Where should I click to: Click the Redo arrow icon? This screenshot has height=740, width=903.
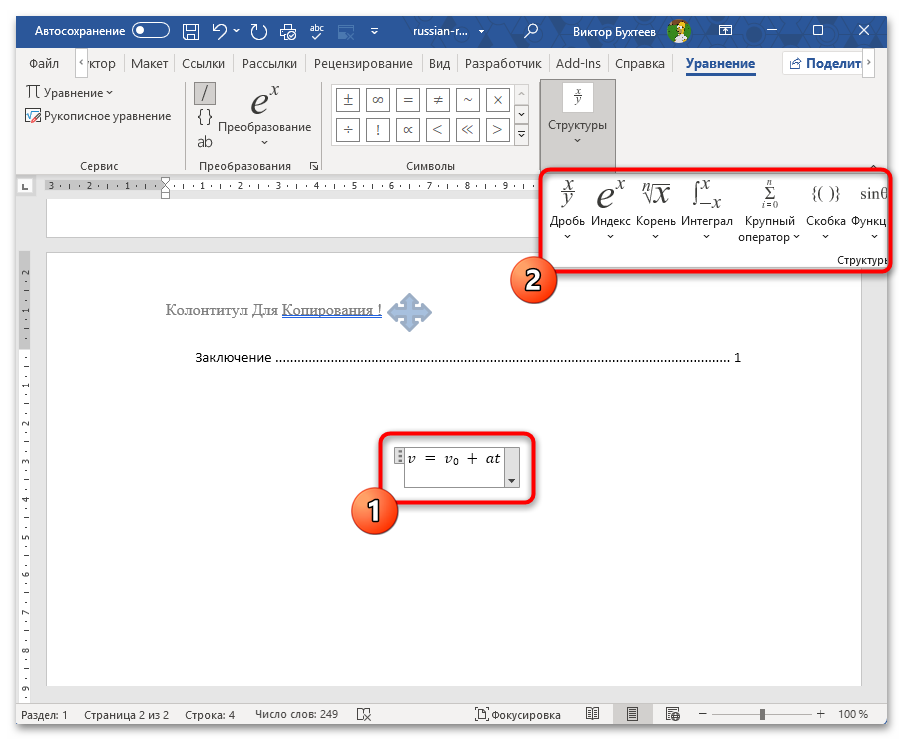259,31
